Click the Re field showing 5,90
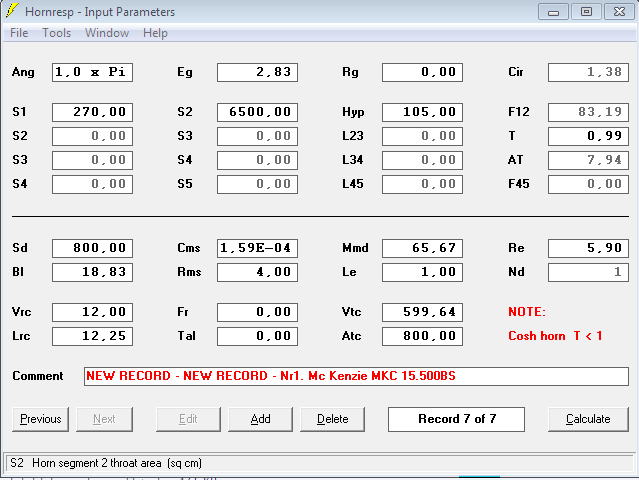The width and height of the screenshot is (639, 480). 588,249
